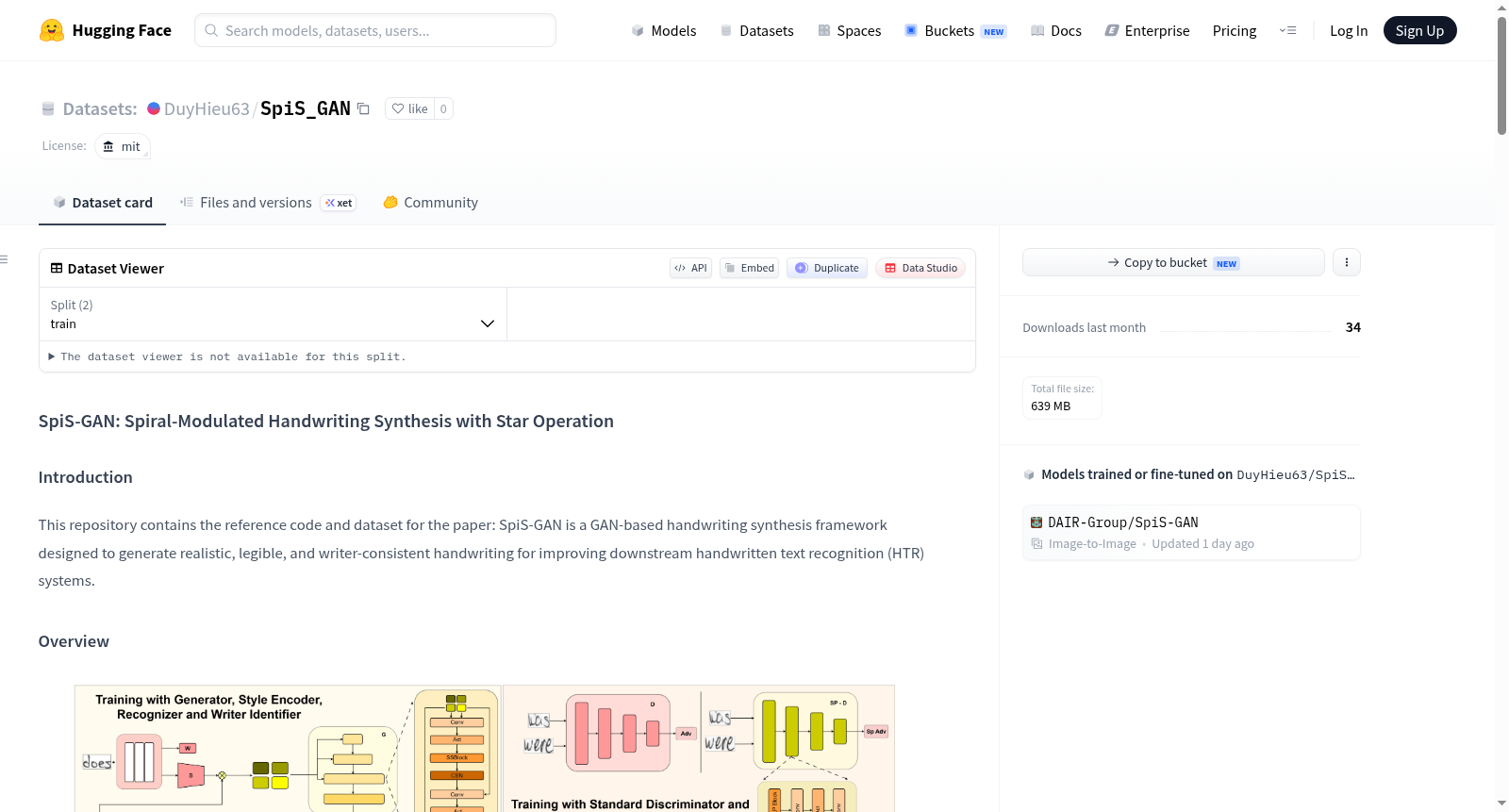Screen dimensions: 1509x812
Task: Open Docs in the top navigation
Action: [1056, 30]
